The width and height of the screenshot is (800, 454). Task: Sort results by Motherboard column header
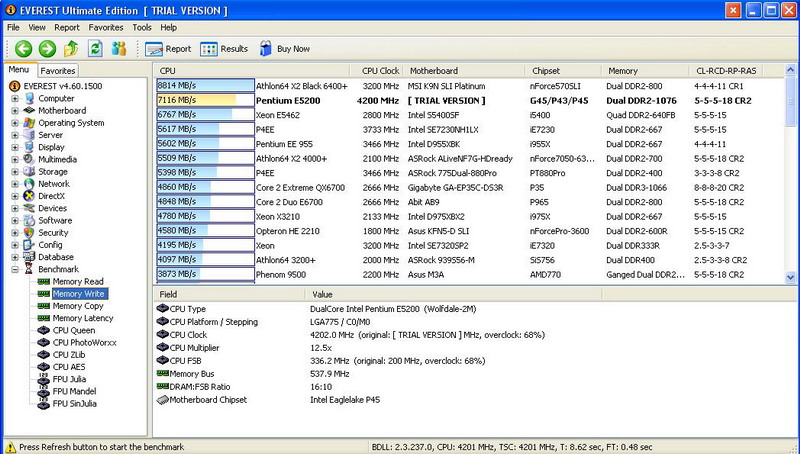point(464,71)
